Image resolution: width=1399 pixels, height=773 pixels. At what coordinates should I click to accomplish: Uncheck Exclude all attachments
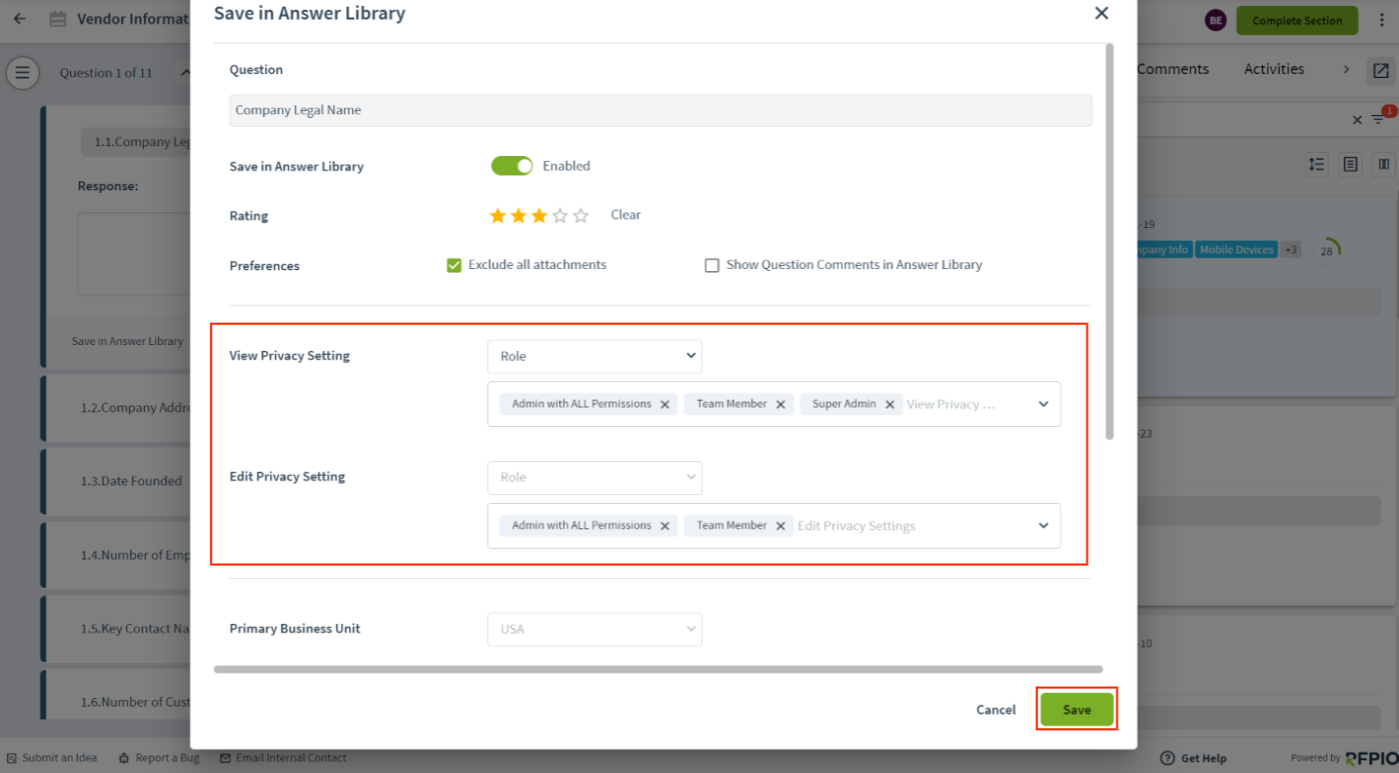click(x=454, y=265)
